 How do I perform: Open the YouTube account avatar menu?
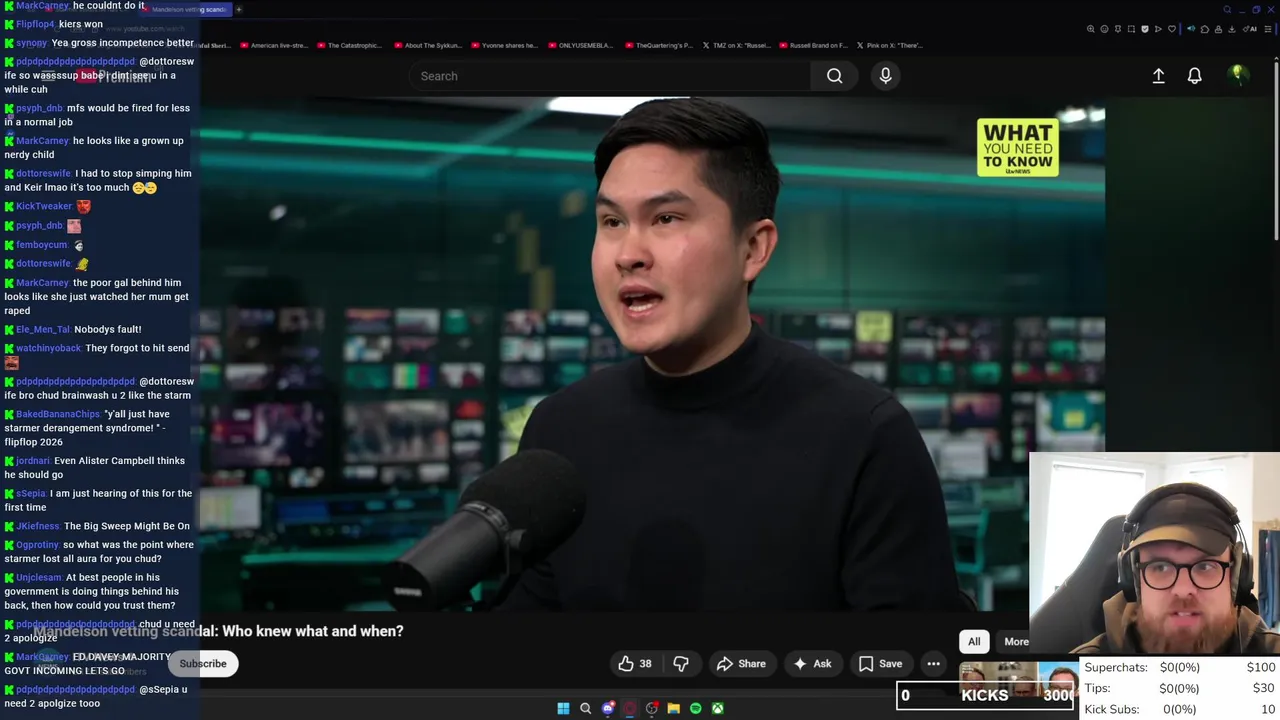coord(1237,75)
